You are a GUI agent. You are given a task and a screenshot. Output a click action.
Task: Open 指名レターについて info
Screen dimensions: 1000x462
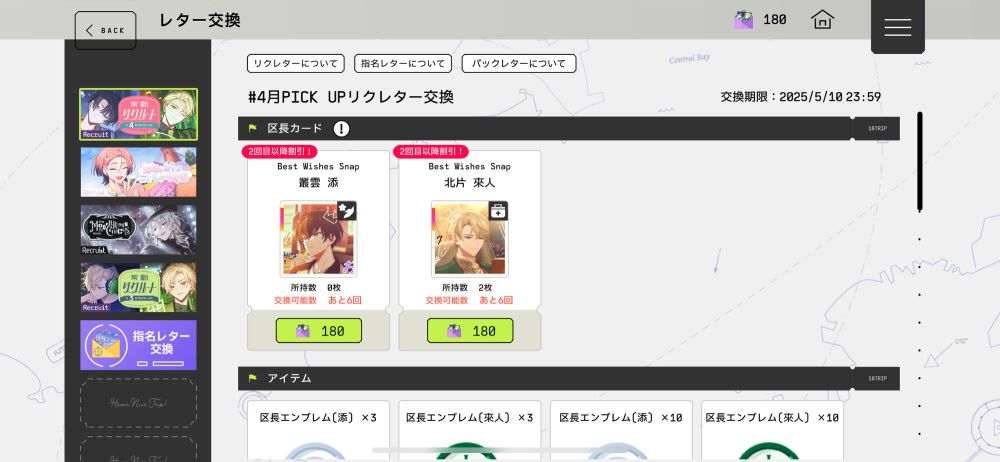pyautogui.click(x=403, y=63)
